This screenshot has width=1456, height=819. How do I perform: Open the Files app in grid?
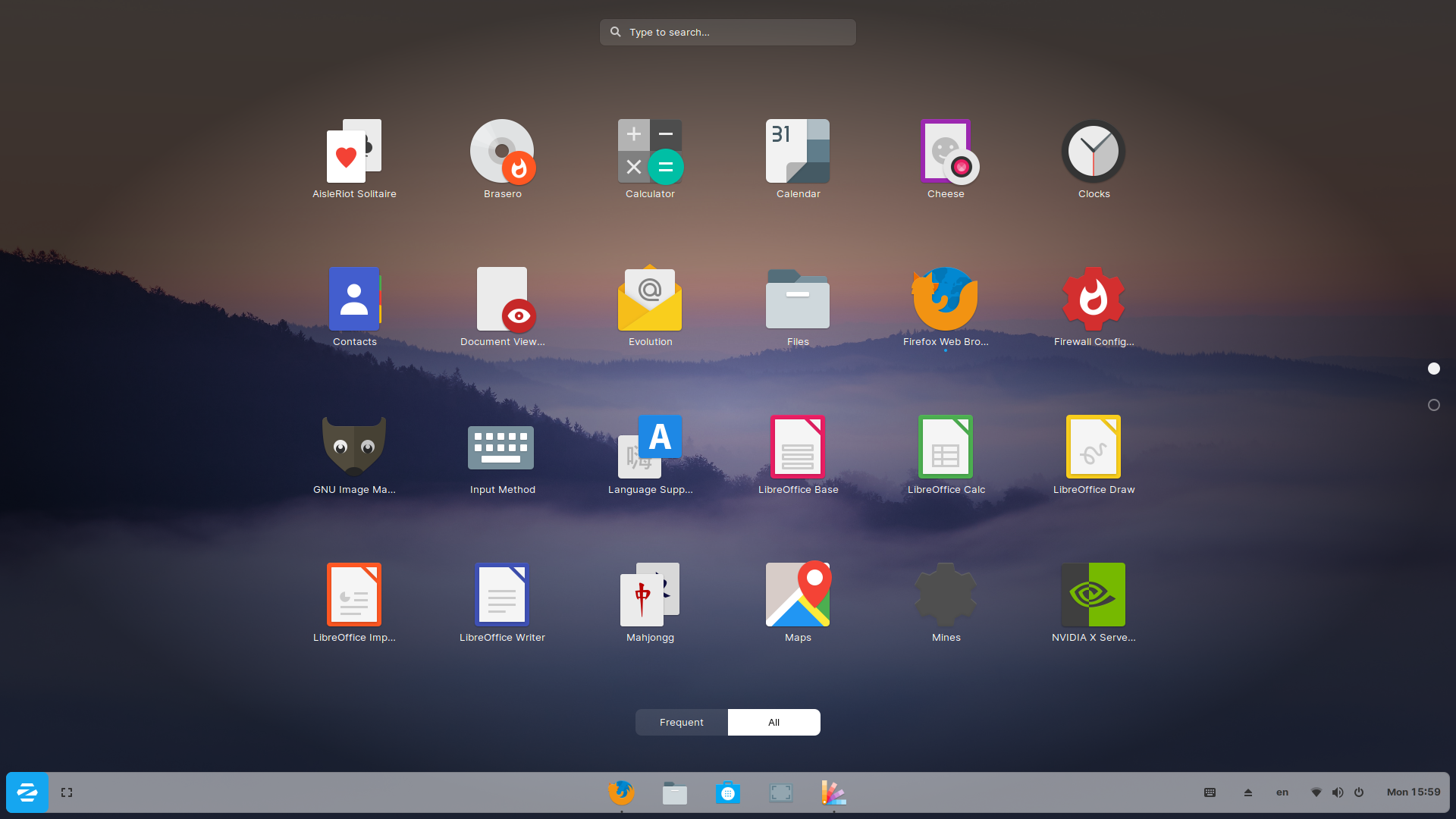[798, 306]
